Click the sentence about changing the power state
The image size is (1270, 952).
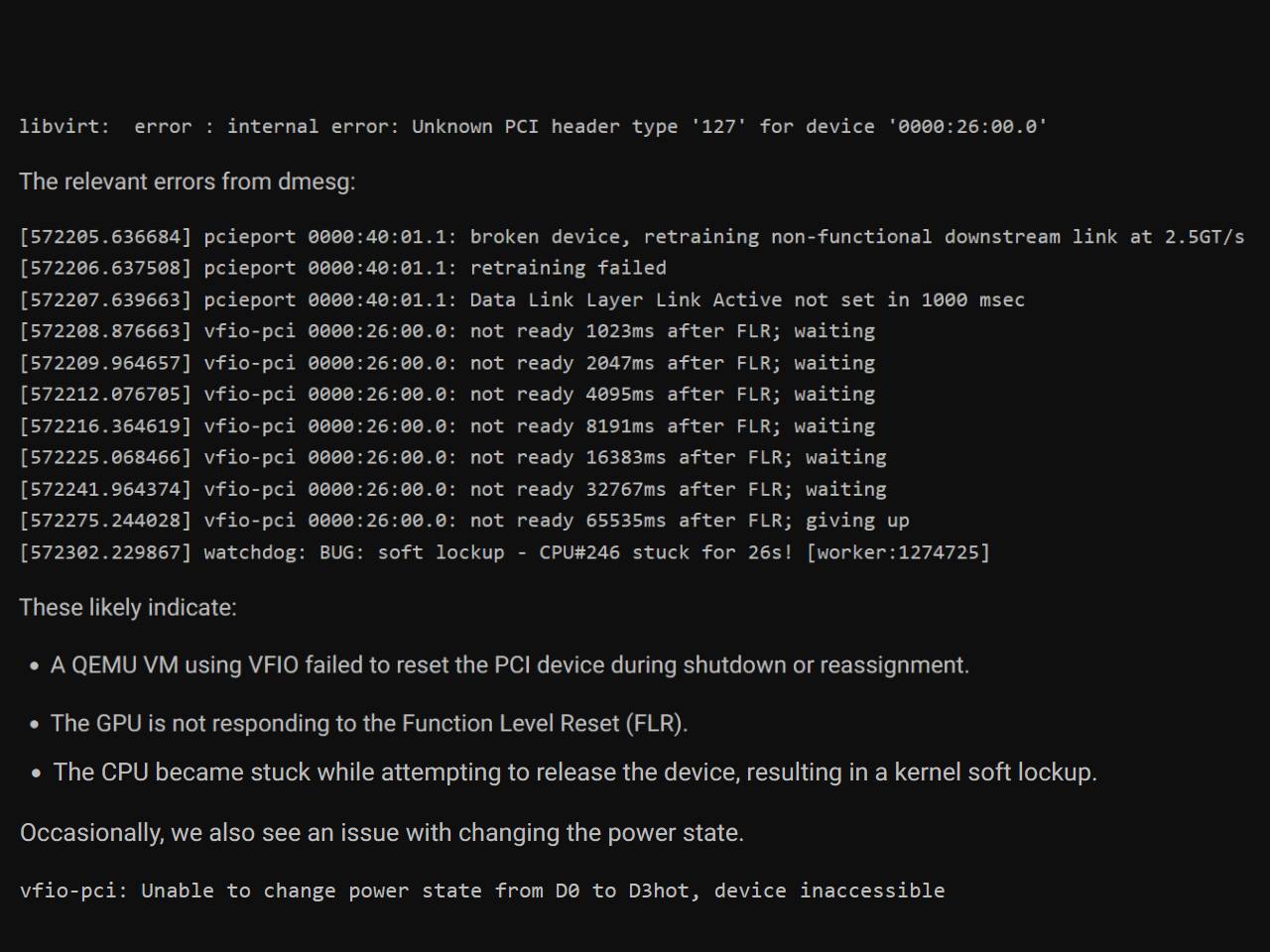click(x=382, y=832)
